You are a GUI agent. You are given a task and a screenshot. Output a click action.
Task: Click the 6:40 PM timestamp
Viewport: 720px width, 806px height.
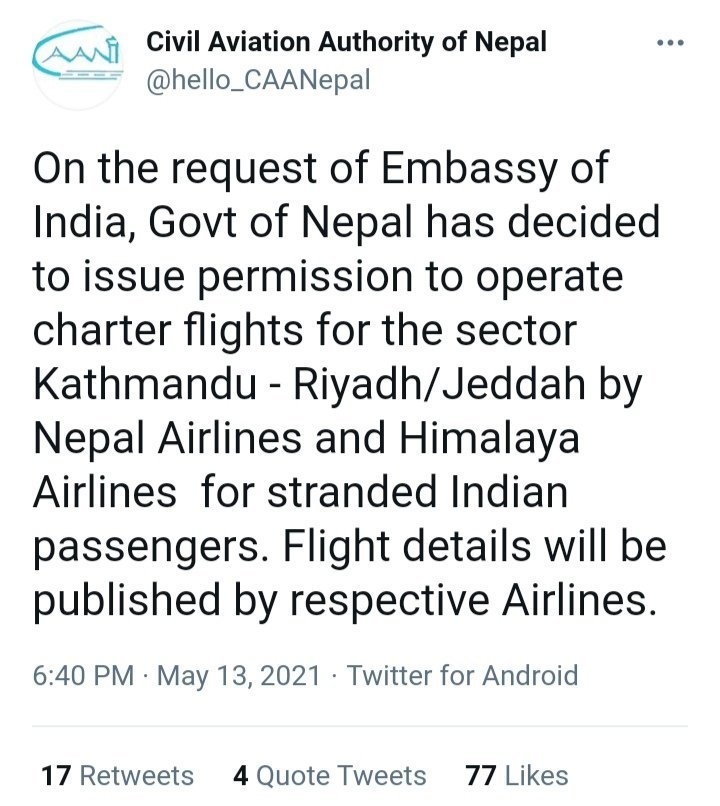pos(83,675)
